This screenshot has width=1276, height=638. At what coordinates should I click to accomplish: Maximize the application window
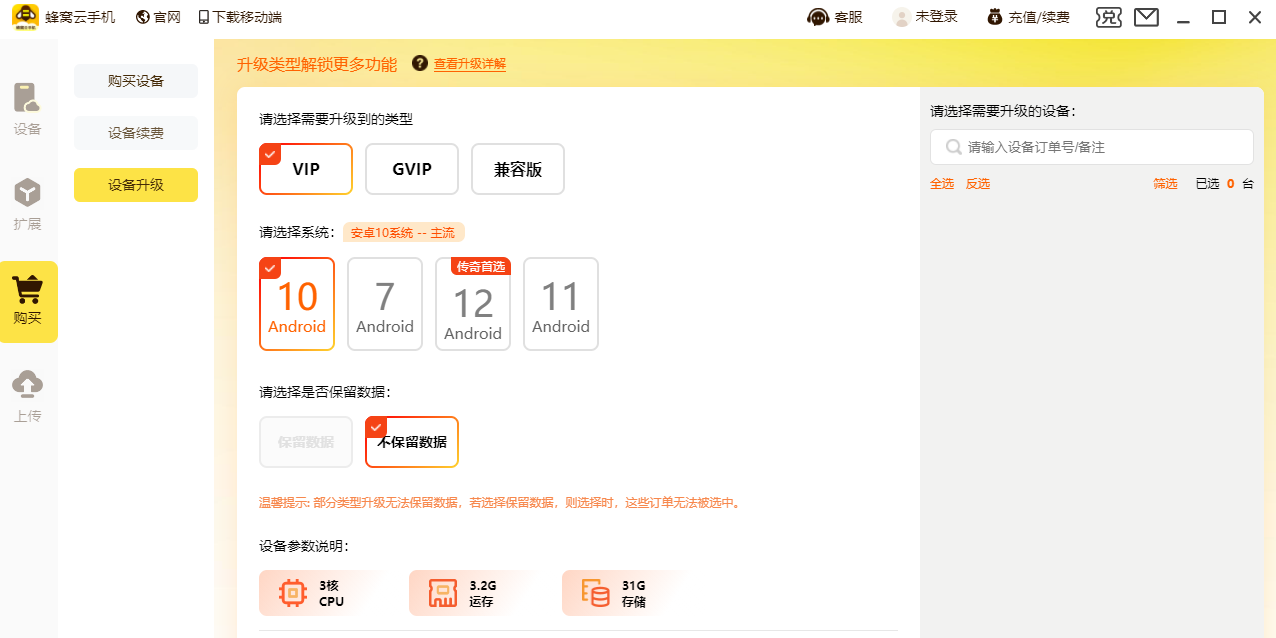pos(1218,17)
